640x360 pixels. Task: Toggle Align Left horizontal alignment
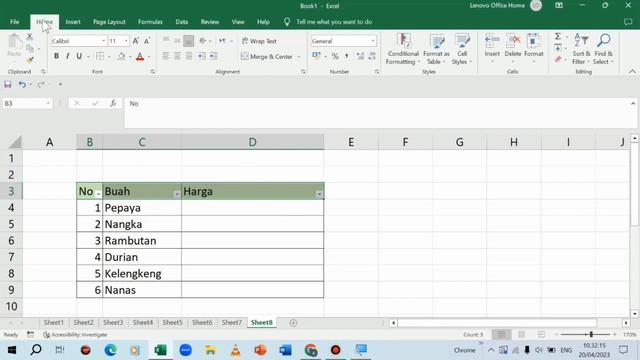click(166, 56)
